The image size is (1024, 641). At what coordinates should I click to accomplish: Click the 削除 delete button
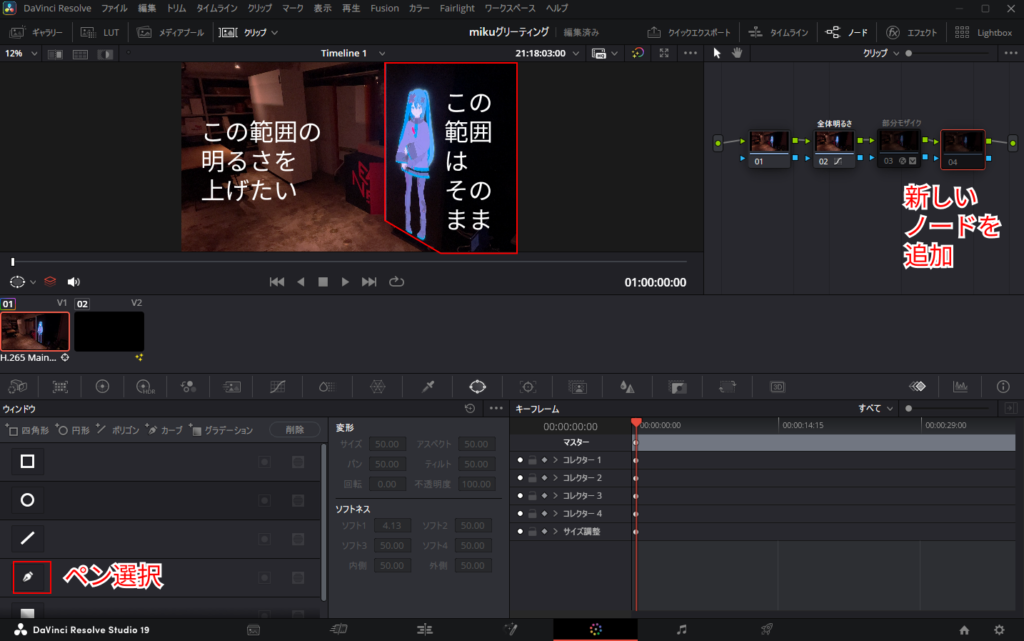click(x=295, y=430)
